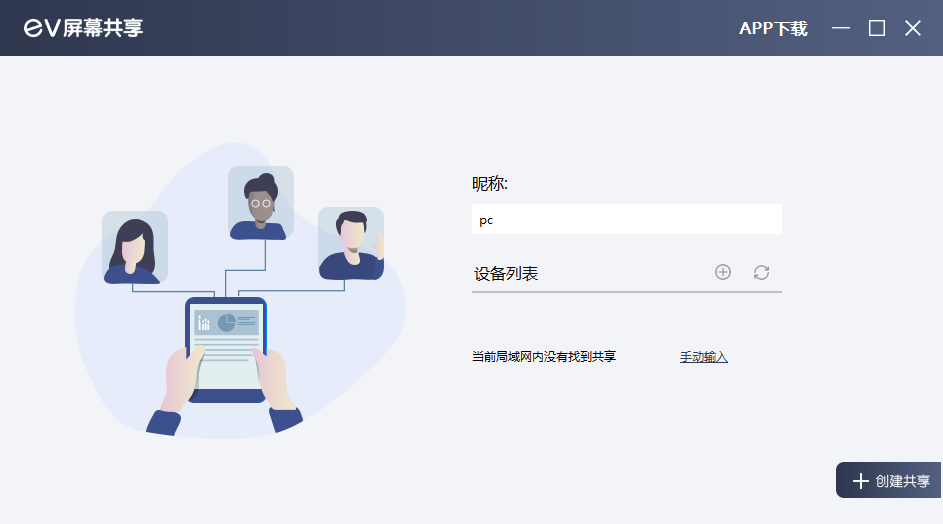
Task: Click the 设备列表 heading text
Action: [506, 274]
